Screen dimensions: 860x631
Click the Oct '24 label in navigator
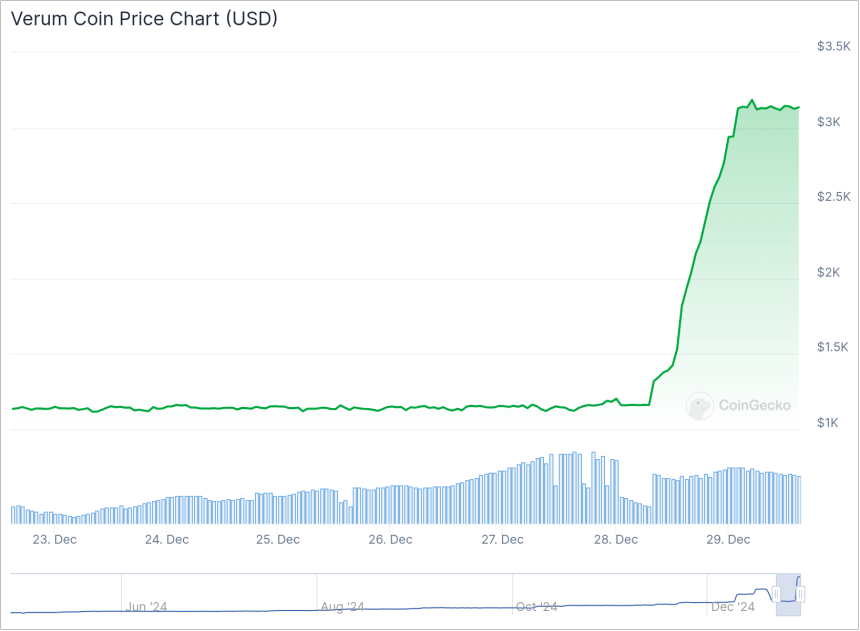[x=537, y=606]
